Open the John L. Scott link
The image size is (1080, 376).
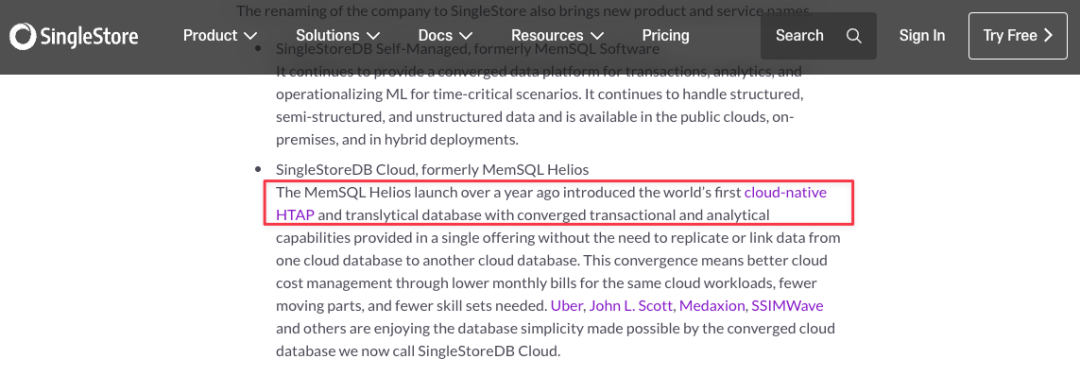click(x=632, y=306)
